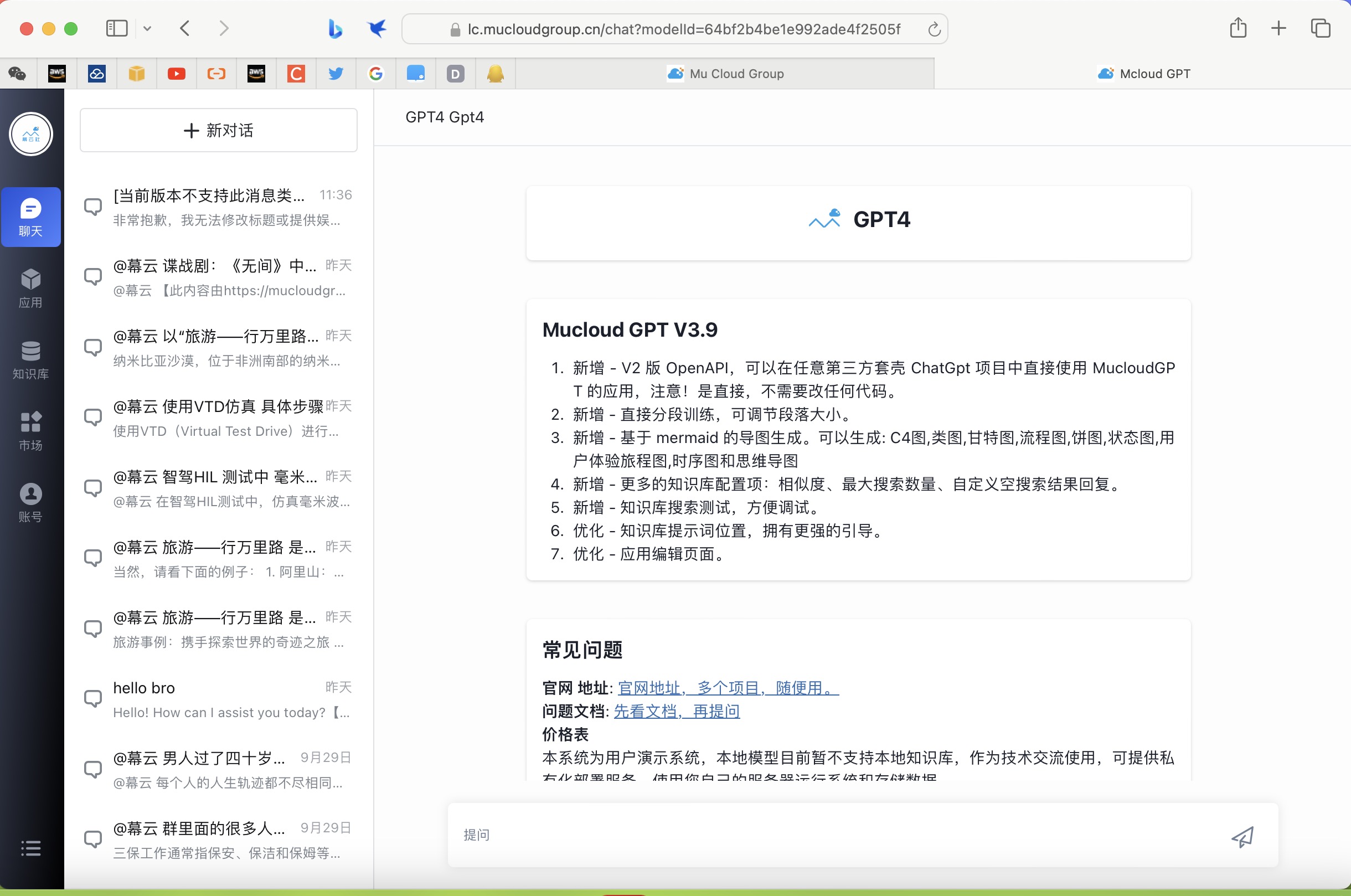Open the WeChat pinned tab
The image size is (1351, 896).
(x=17, y=74)
